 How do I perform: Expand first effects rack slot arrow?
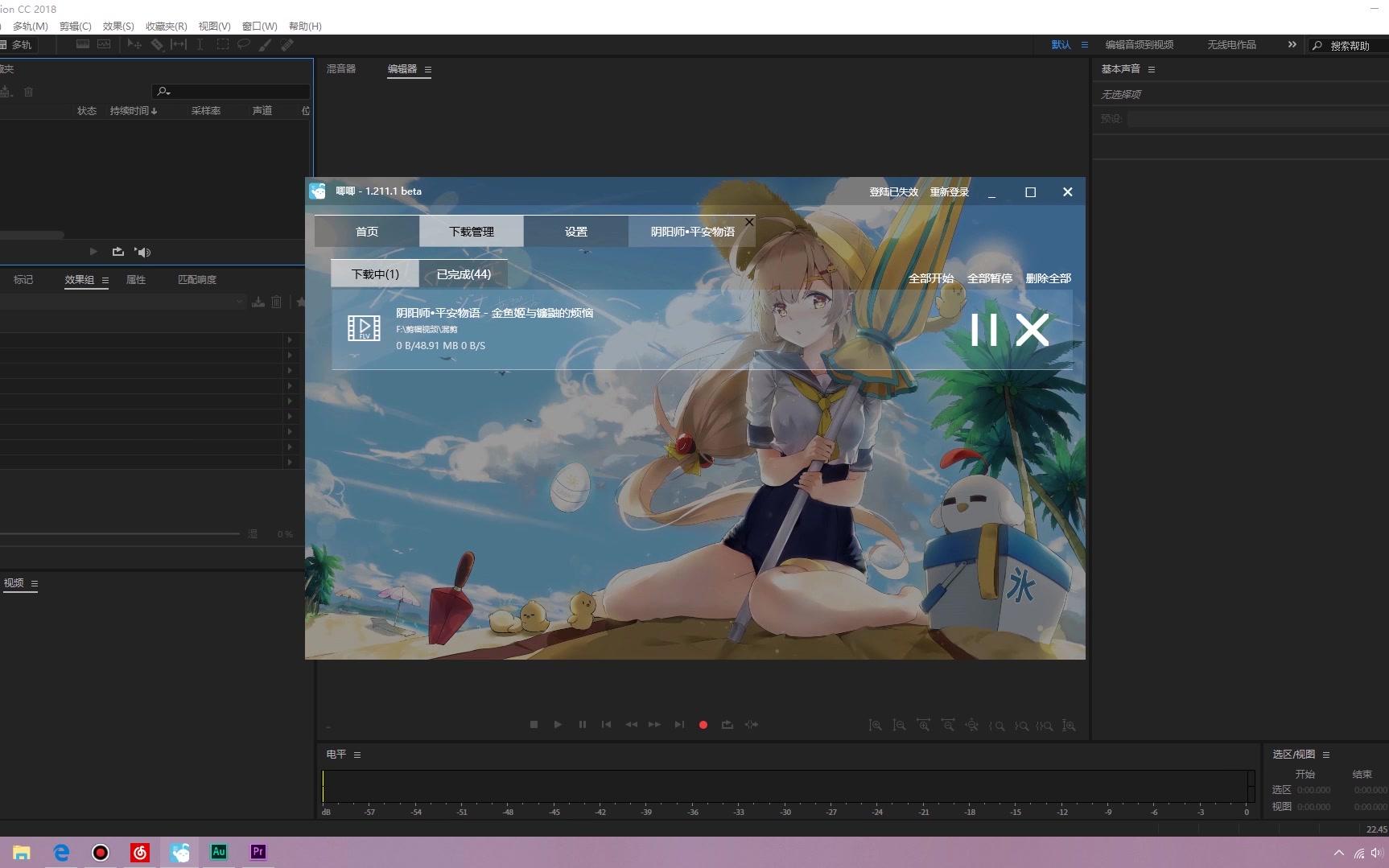[290, 339]
